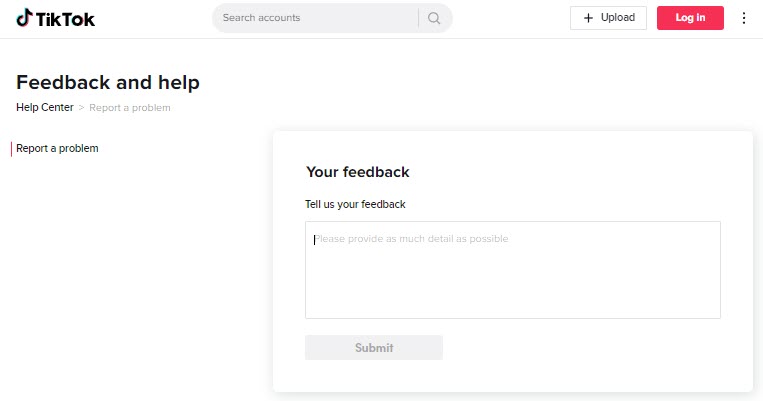Click the Feedback and help page heading
The image size is (763, 401).
tap(108, 82)
